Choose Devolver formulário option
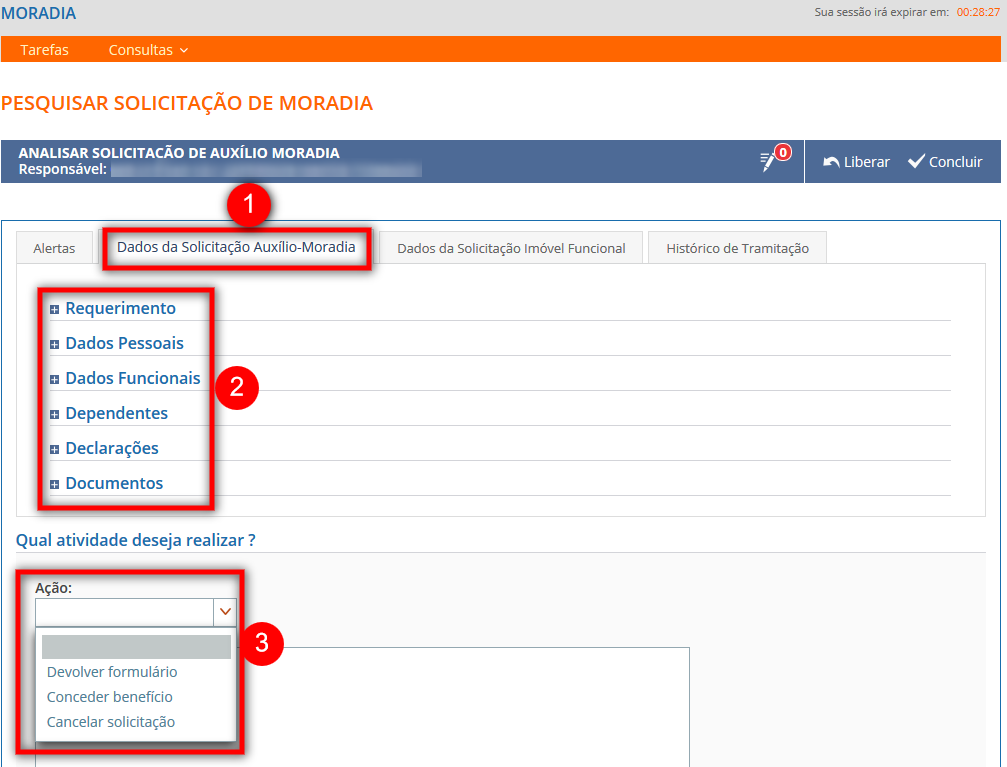1007x767 pixels. 112,672
